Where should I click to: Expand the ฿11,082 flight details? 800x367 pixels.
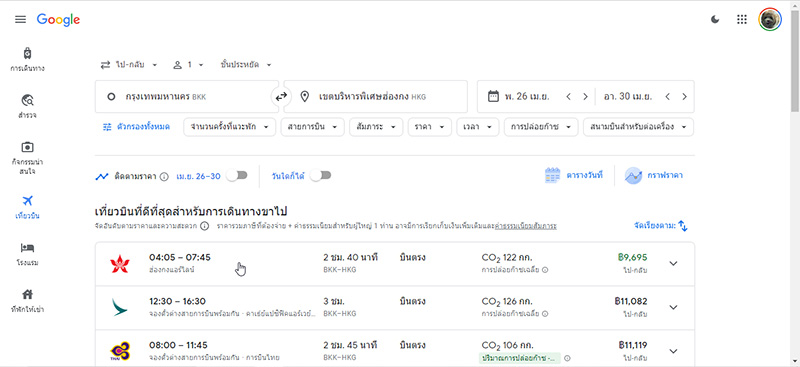[673, 307]
